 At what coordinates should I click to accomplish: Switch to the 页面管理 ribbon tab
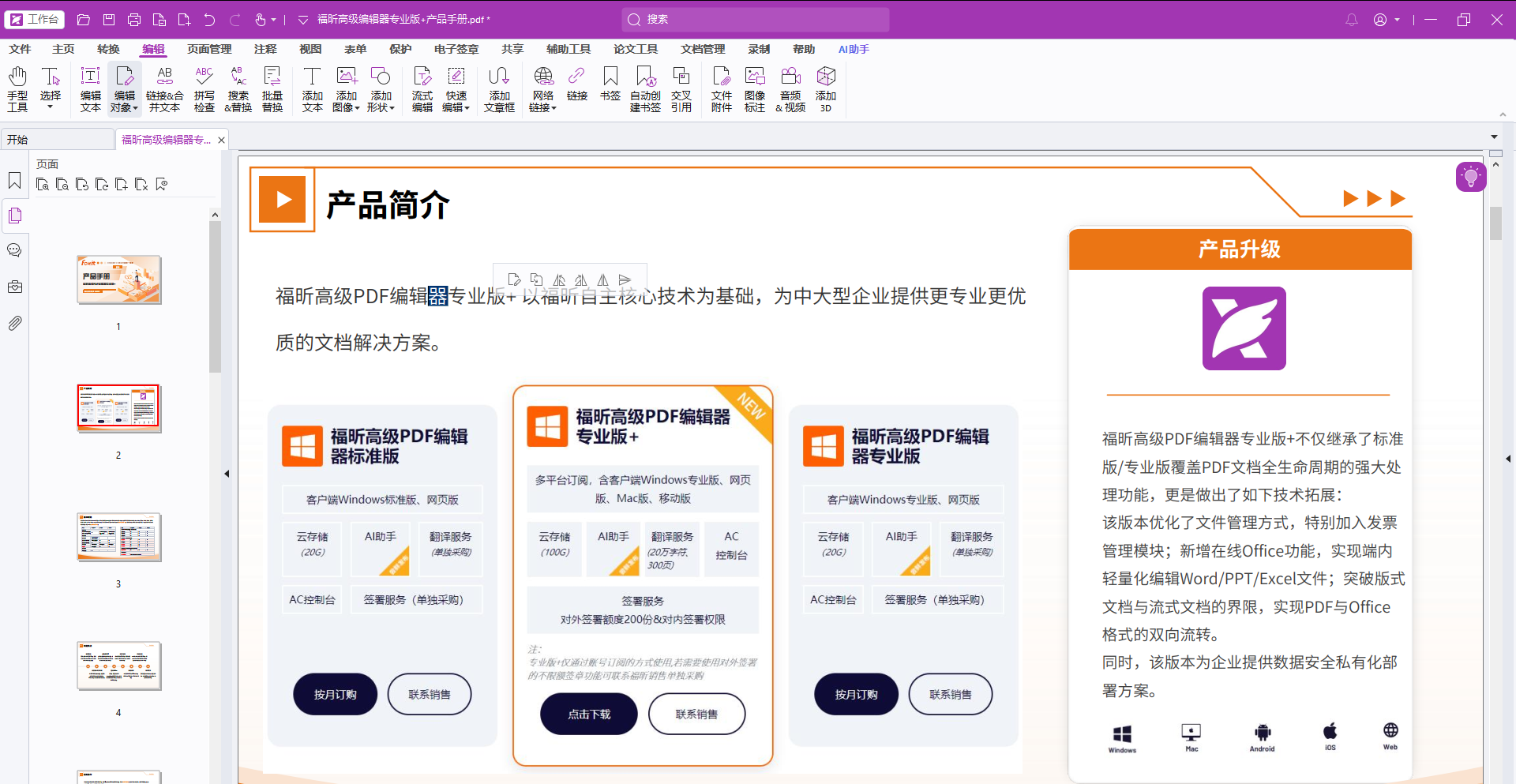[x=209, y=49]
